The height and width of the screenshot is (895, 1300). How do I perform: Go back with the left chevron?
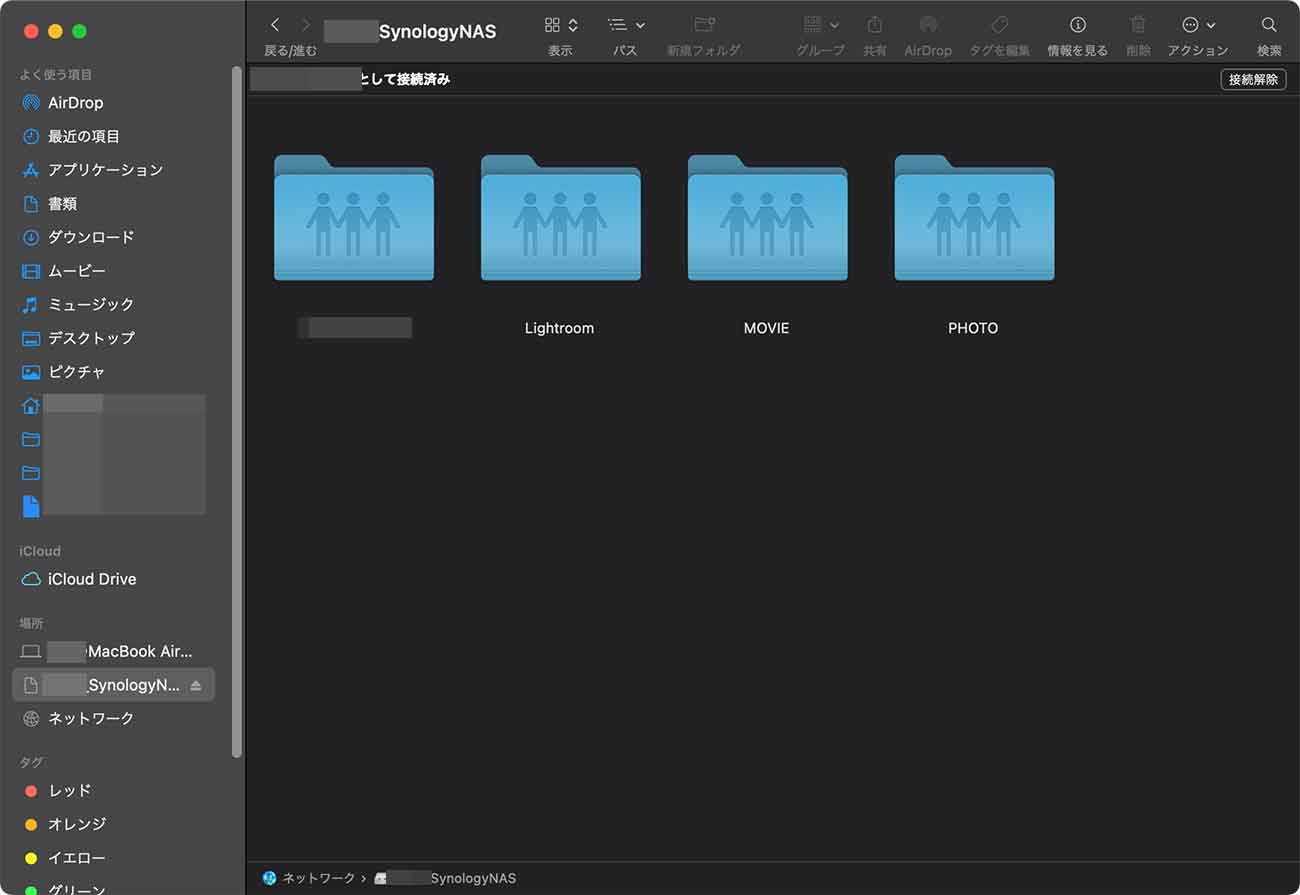(275, 25)
